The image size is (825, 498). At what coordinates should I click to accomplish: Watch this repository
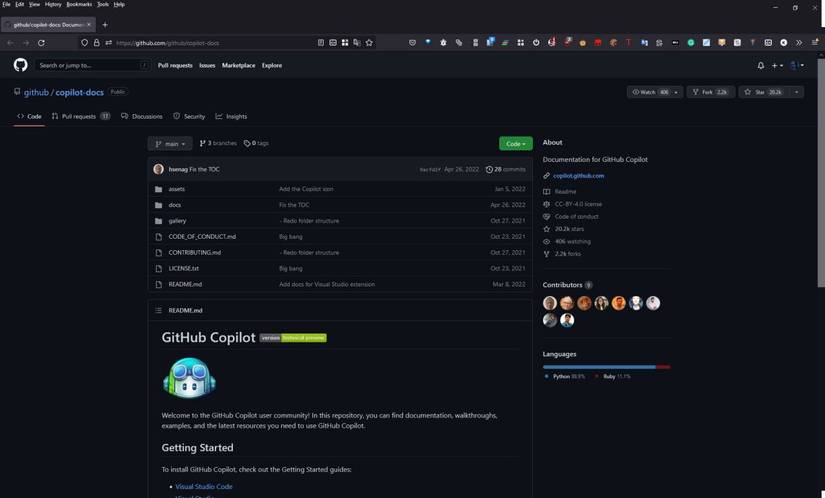click(x=650, y=92)
